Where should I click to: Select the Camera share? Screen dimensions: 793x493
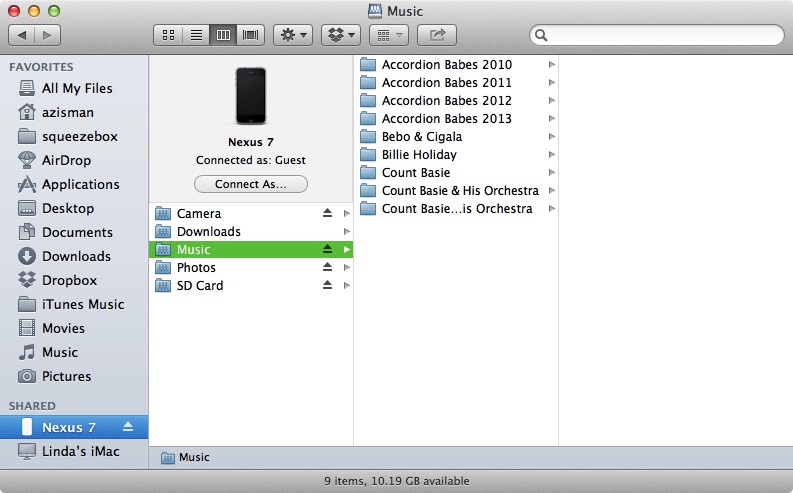251,213
